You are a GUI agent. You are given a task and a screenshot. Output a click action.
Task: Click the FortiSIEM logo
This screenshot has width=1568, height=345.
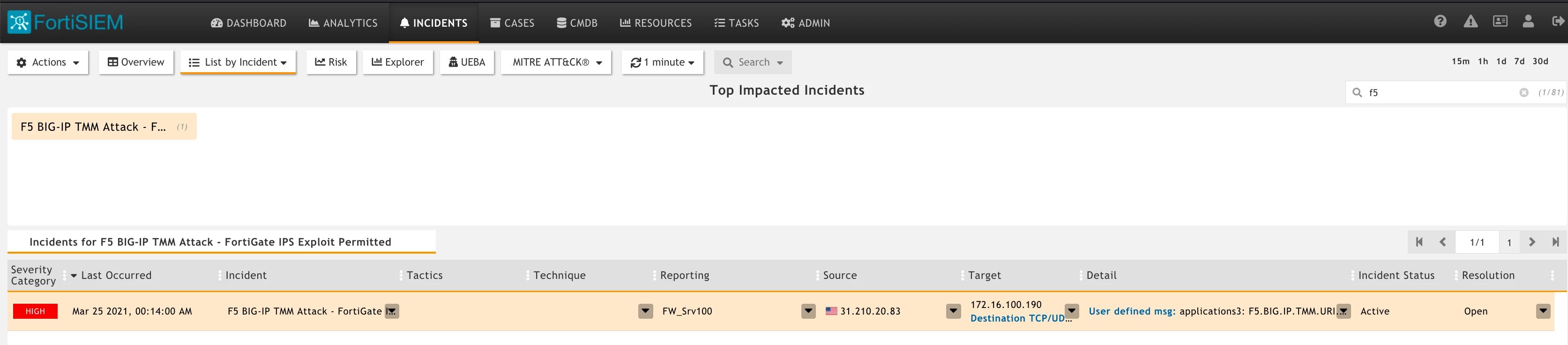[65, 22]
